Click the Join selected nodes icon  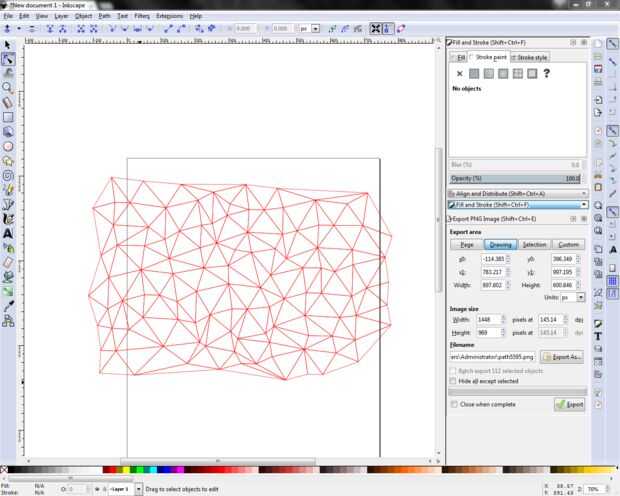(50, 28)
